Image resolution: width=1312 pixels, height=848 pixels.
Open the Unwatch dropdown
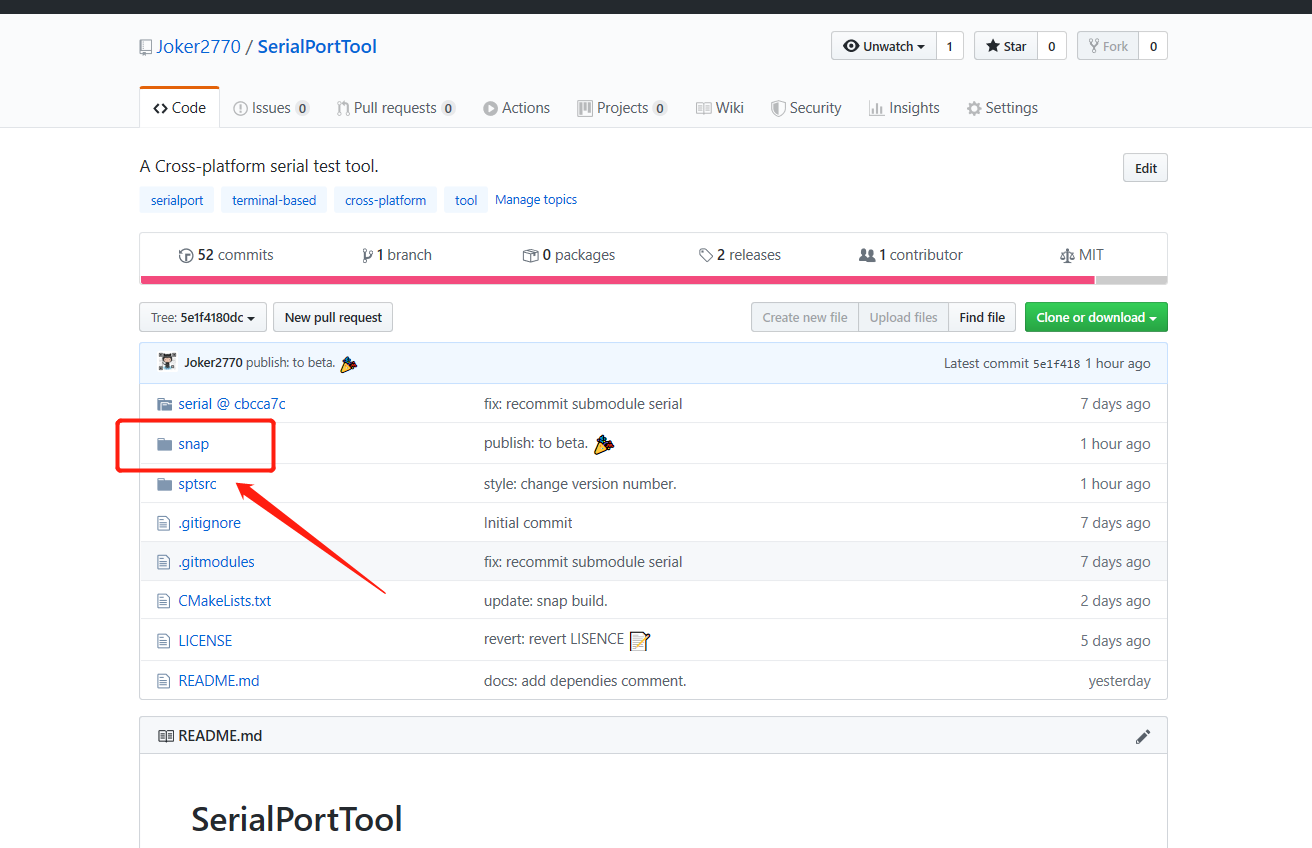(884, 46)
